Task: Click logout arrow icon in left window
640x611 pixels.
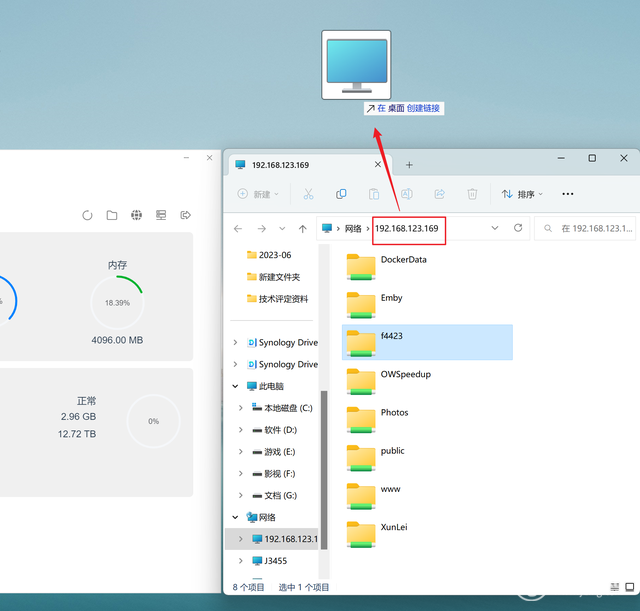Action: (185, 215)
